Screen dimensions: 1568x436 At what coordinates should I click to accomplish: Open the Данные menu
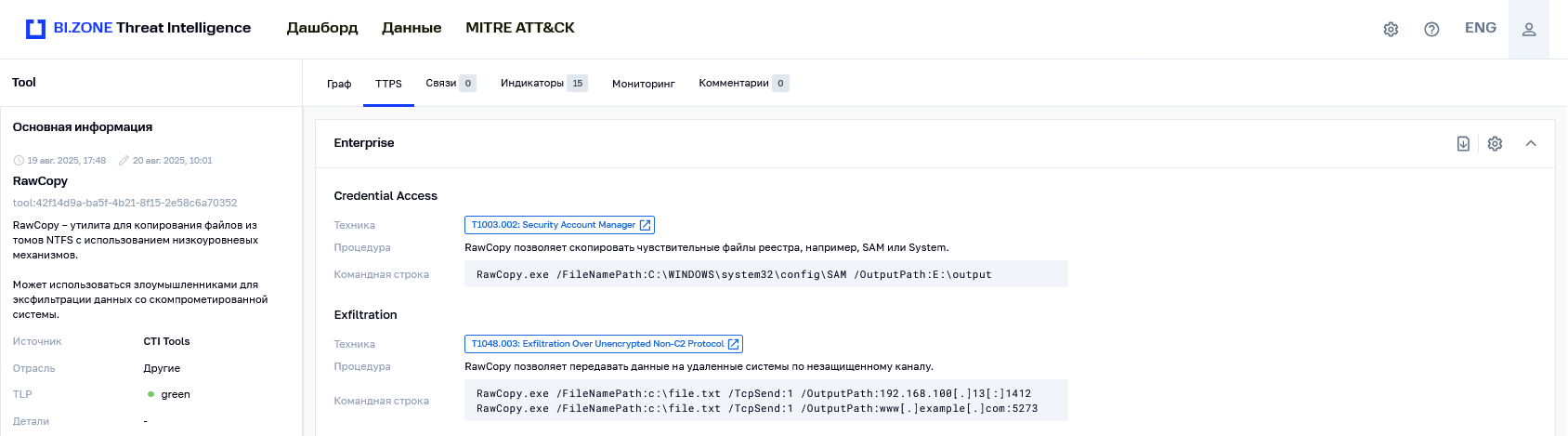[412, 28]
